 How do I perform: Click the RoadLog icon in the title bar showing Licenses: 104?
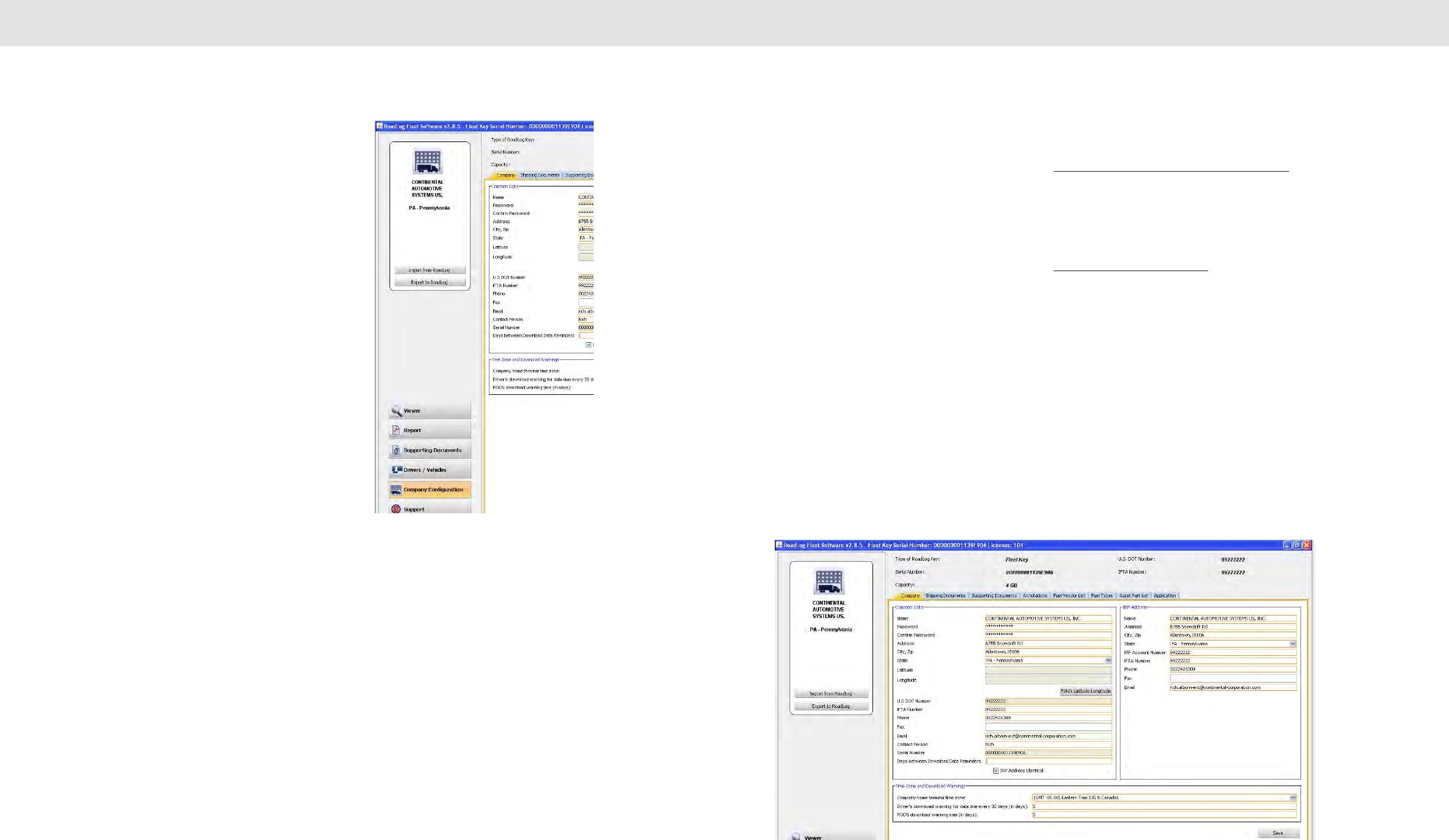point(780,545)
